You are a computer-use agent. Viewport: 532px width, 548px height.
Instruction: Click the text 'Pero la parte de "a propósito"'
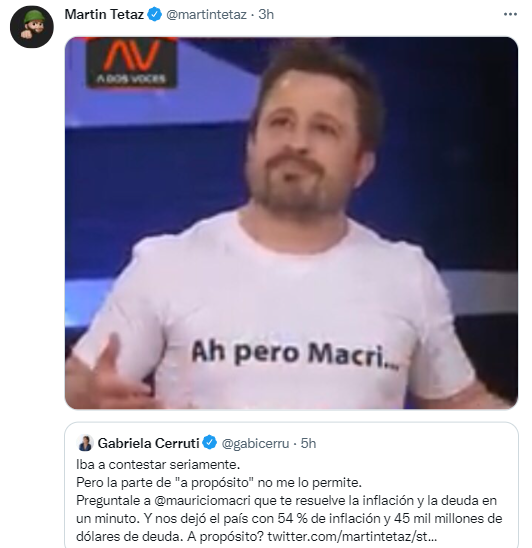[165, 483]
